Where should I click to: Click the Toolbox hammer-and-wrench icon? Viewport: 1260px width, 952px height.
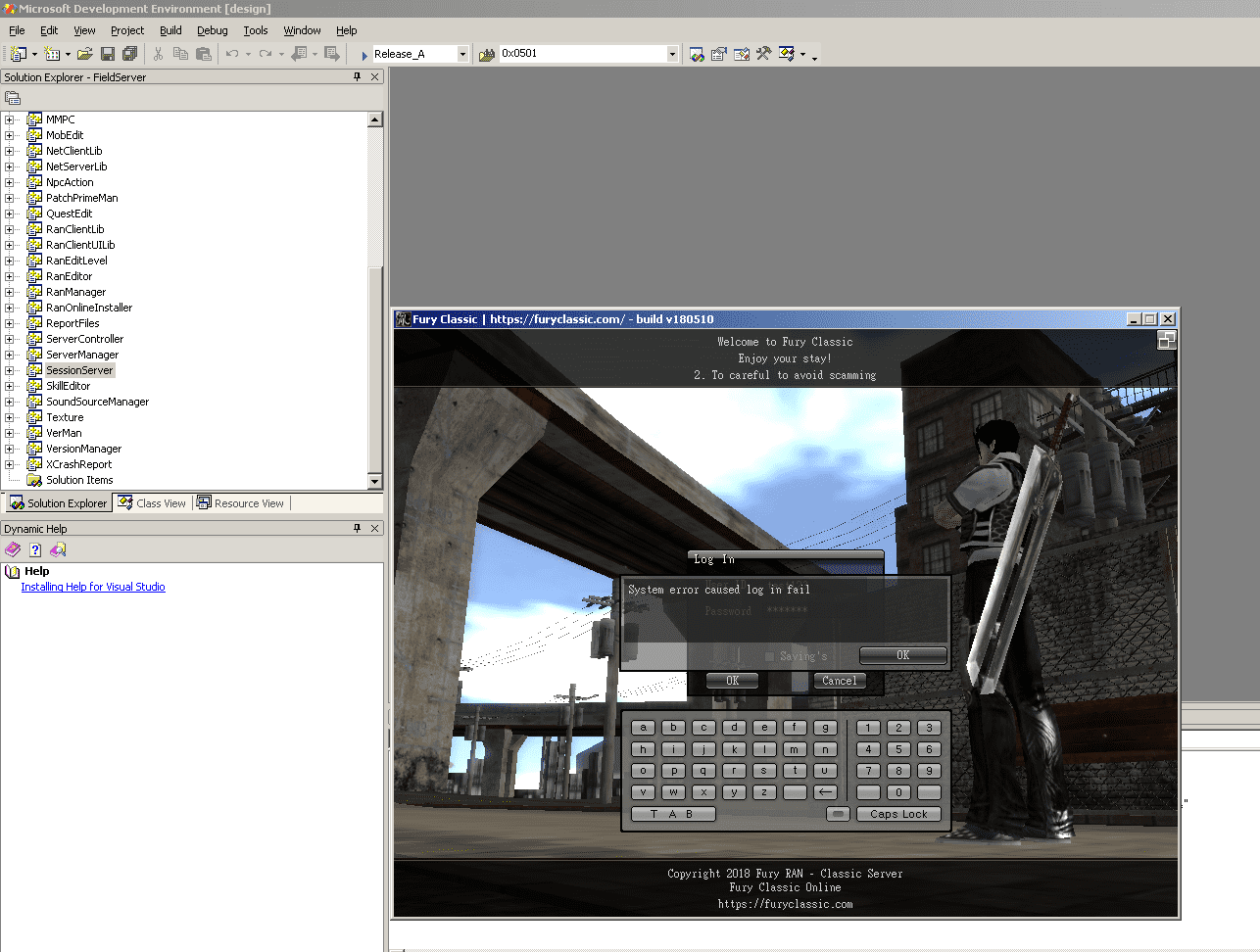pos(763,54)
